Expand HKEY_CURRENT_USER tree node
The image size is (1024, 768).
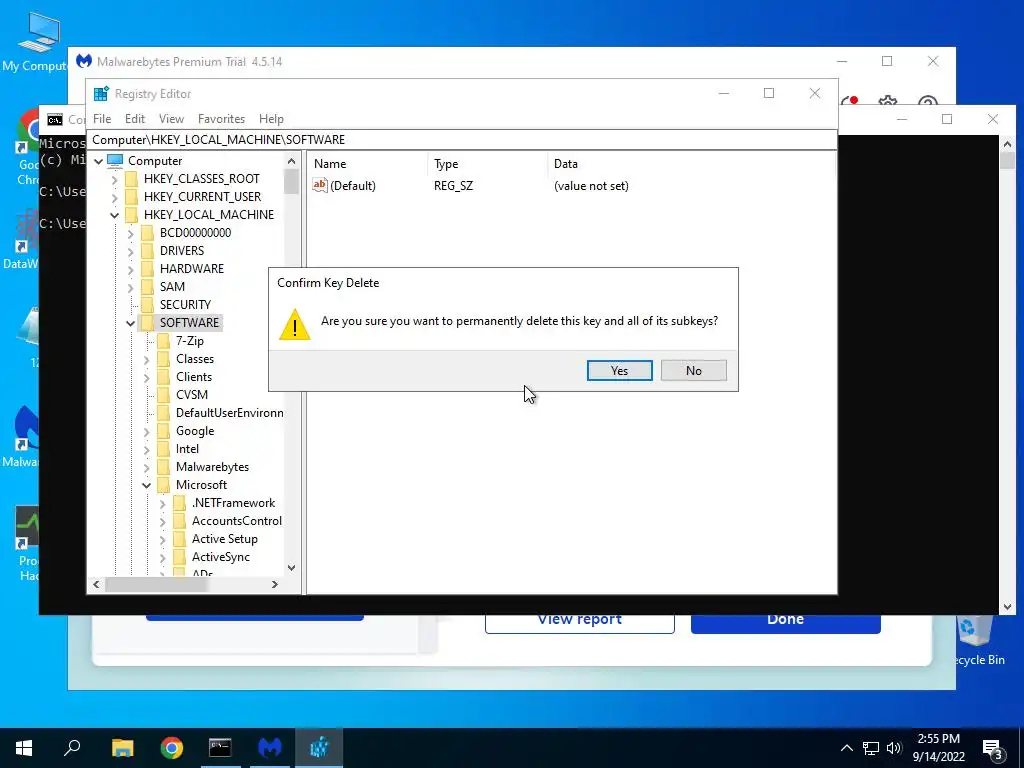pos(114,197)
